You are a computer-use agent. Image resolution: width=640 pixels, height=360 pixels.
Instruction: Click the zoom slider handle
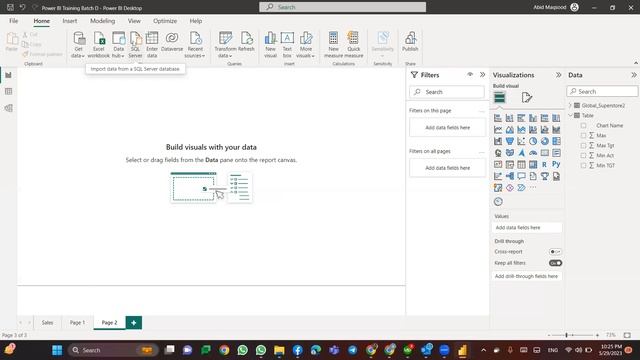point(566,335)
